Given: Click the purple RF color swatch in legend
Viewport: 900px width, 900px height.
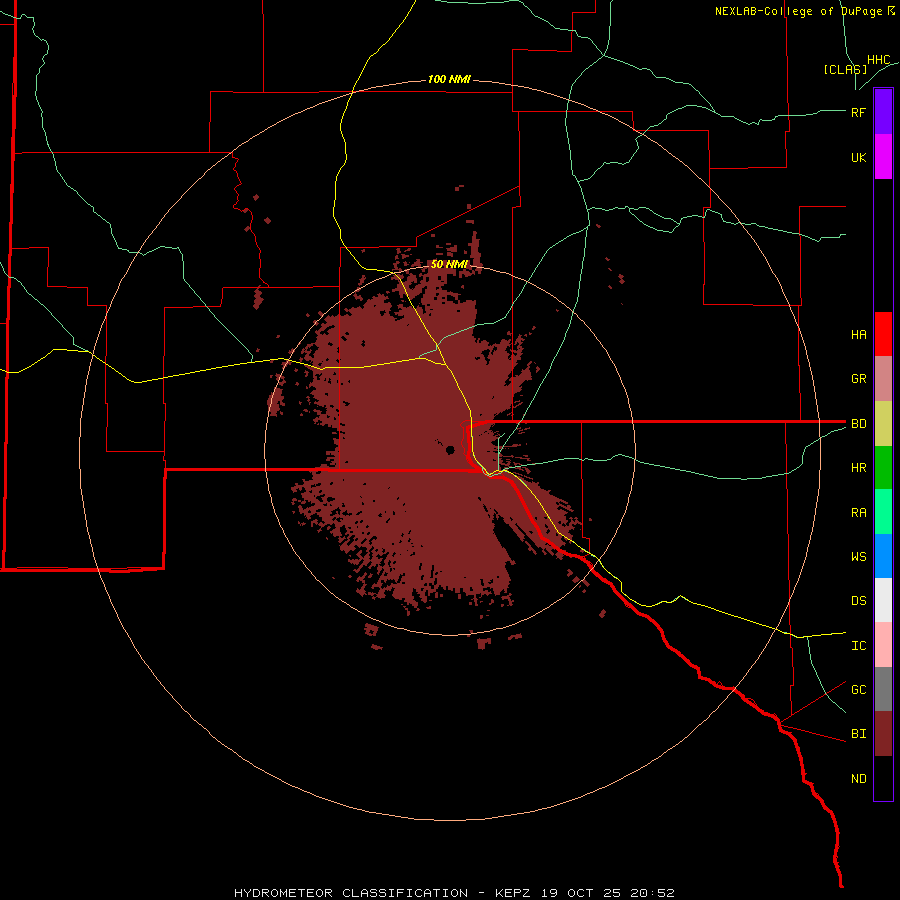Looking at the screenshot, I should pyautogui.click(x=883, y=112).
